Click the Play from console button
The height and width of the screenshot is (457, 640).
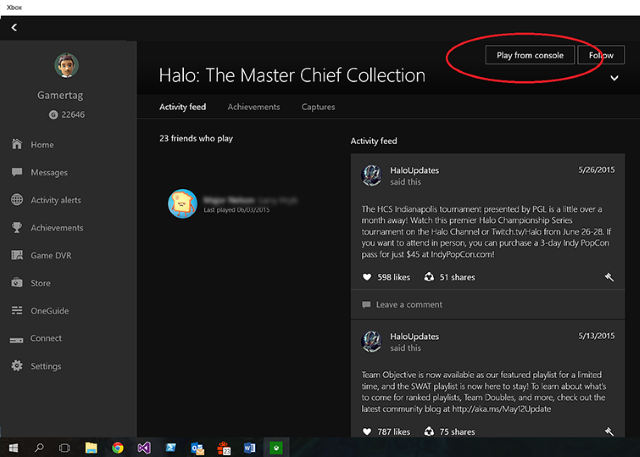530,55
